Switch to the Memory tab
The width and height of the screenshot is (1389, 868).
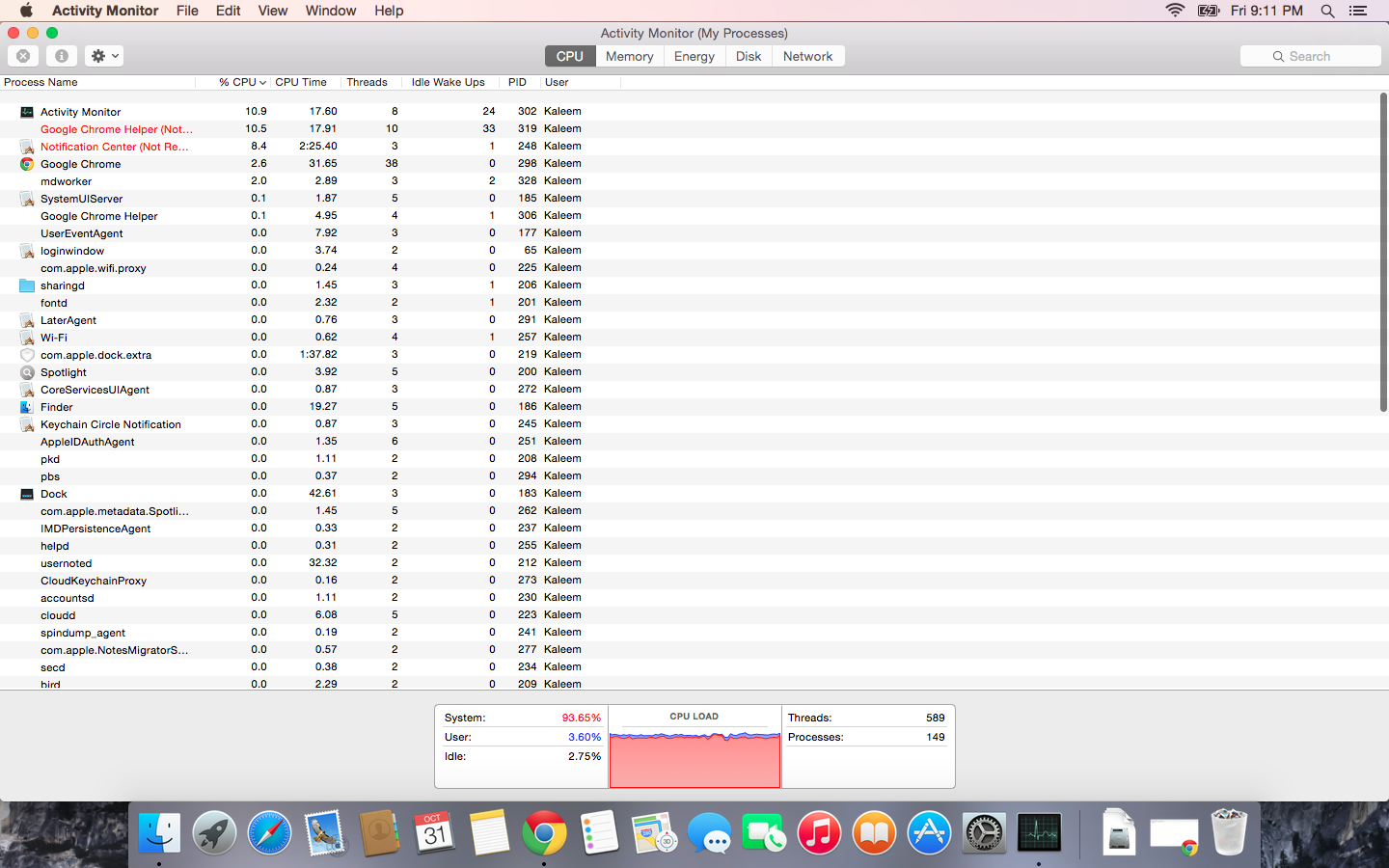pyautogui.click(x=629, y=56)
